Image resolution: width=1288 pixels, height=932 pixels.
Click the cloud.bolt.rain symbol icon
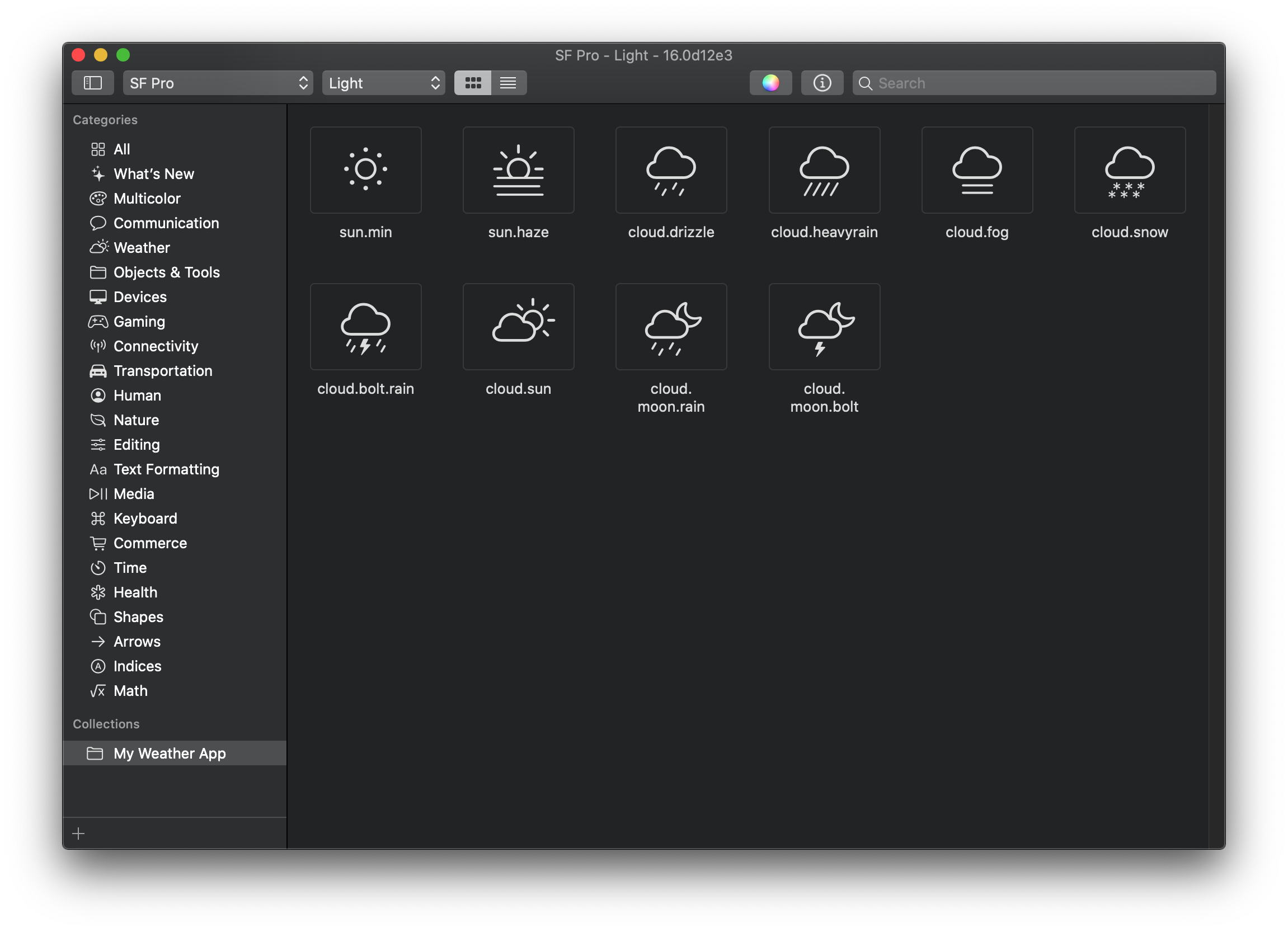(365, 327)
